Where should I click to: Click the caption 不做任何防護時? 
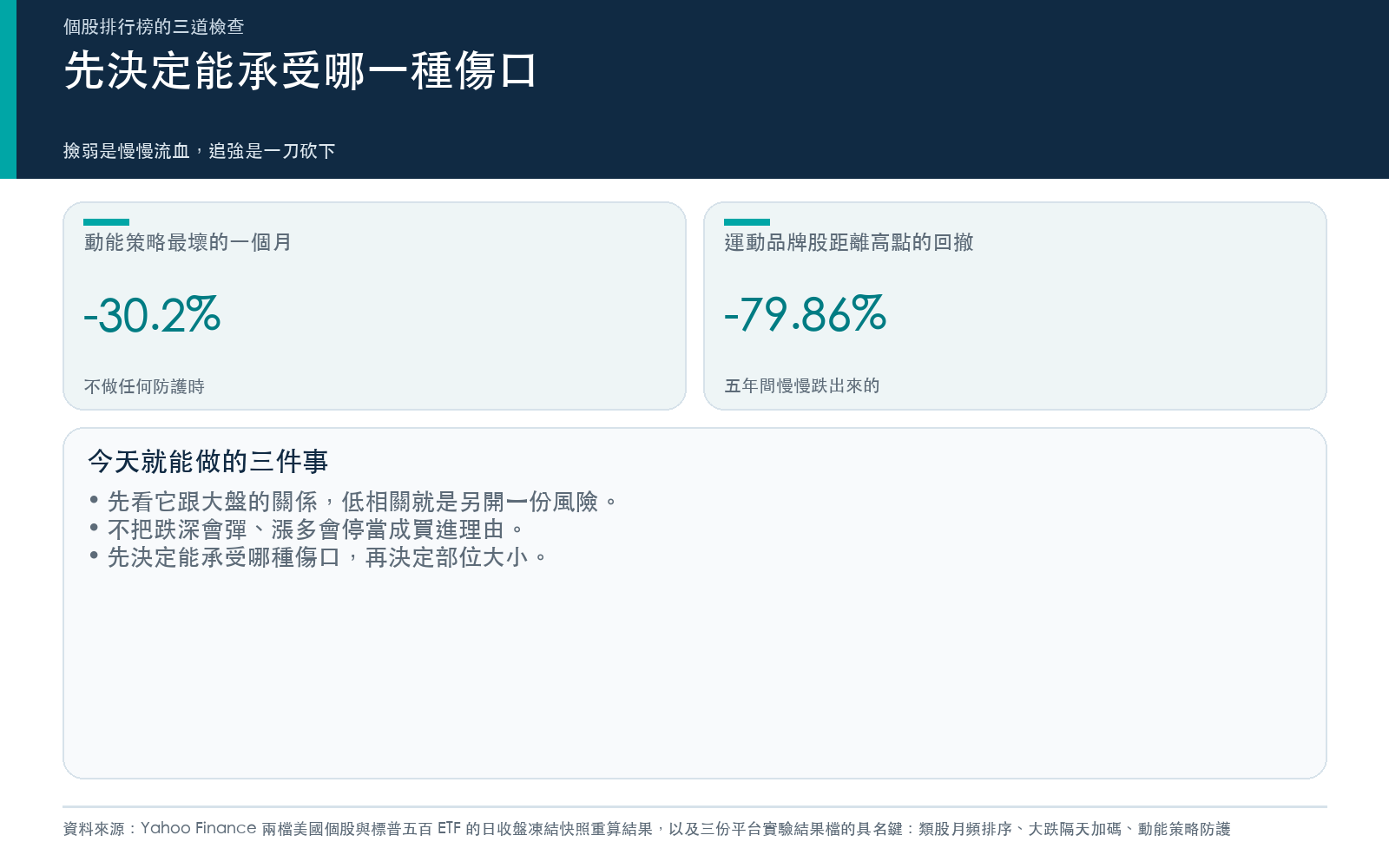[144, 386]
